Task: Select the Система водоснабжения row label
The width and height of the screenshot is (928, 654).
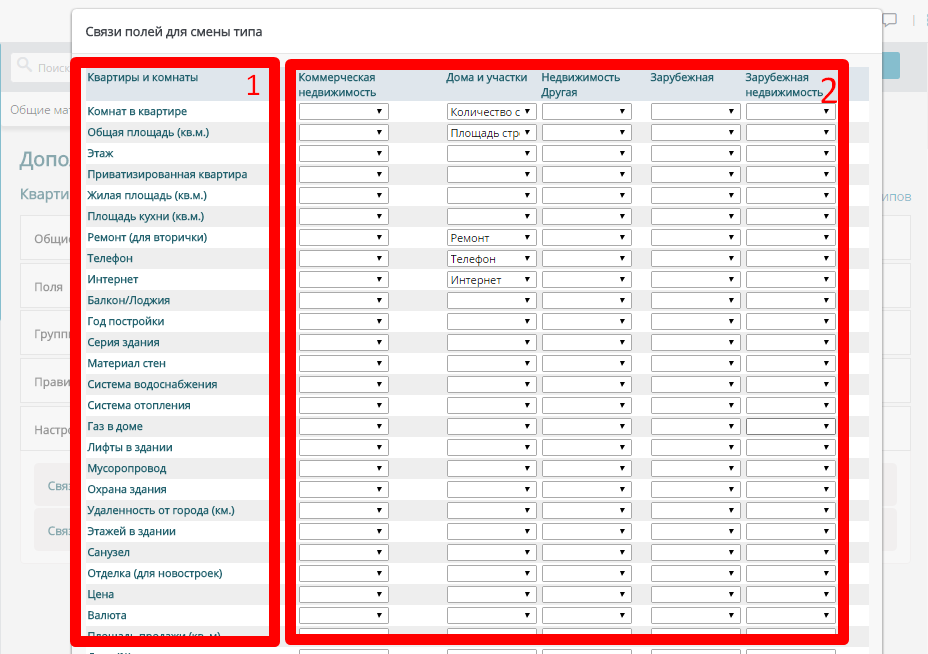Action: 152,385
